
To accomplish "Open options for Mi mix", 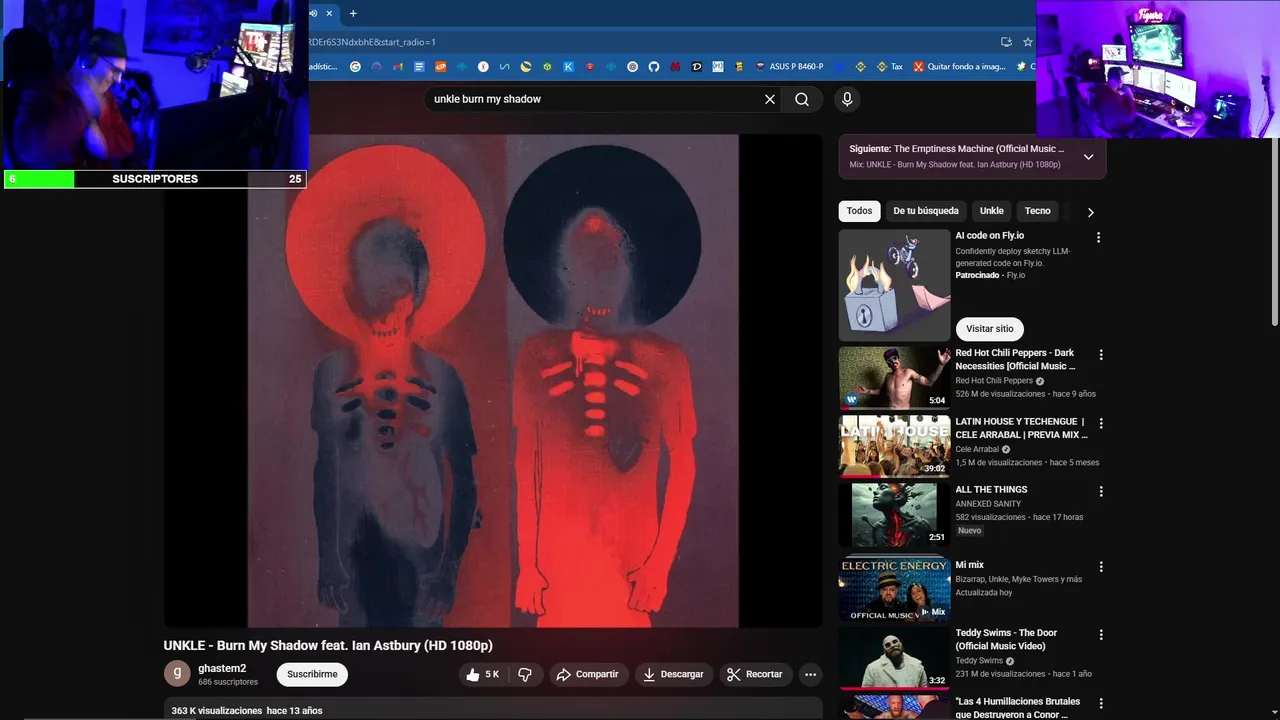I will 1101,567.
